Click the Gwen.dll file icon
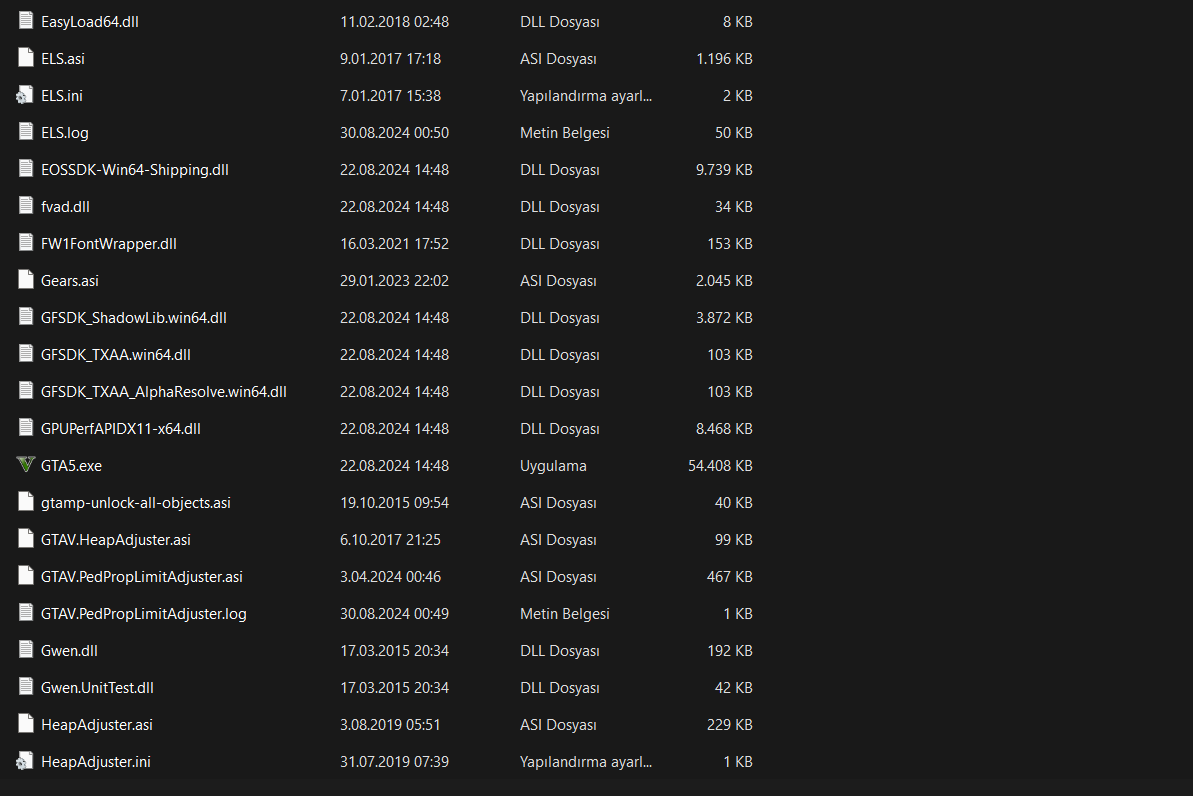Screen dimensions: 1193x796 (26, 650)
